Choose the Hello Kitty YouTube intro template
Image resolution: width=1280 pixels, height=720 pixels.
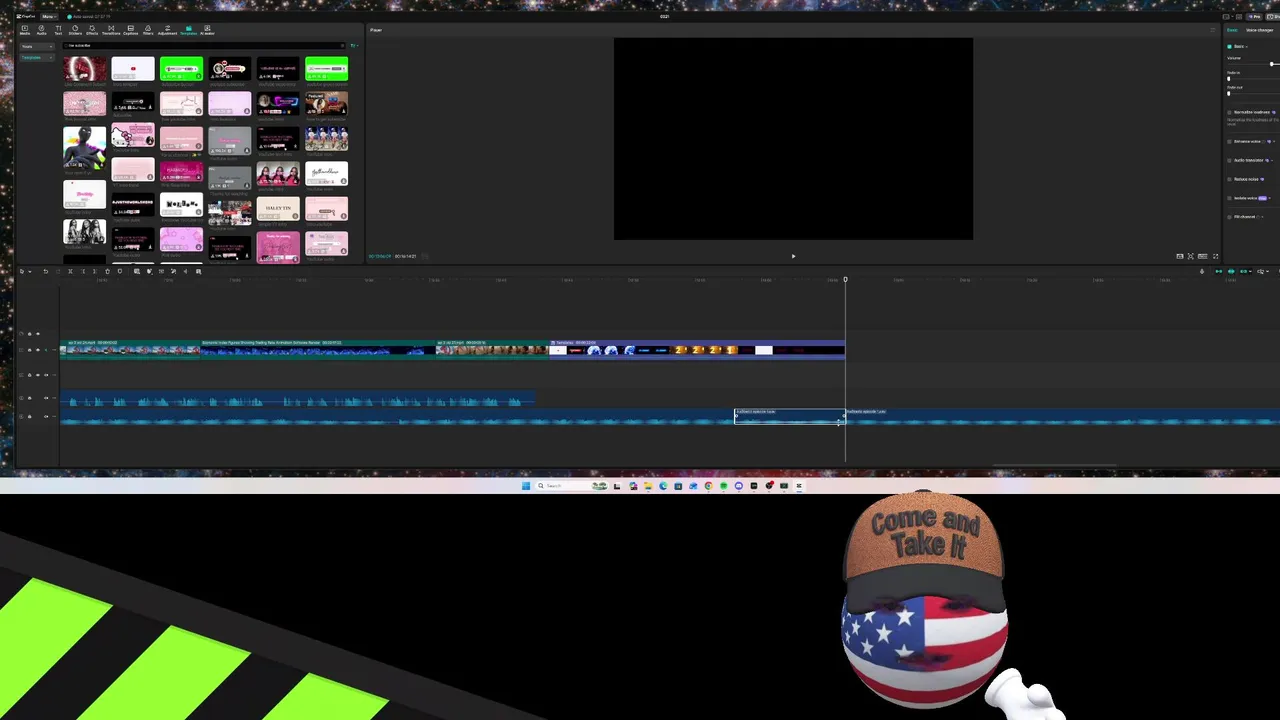point(133,136)
